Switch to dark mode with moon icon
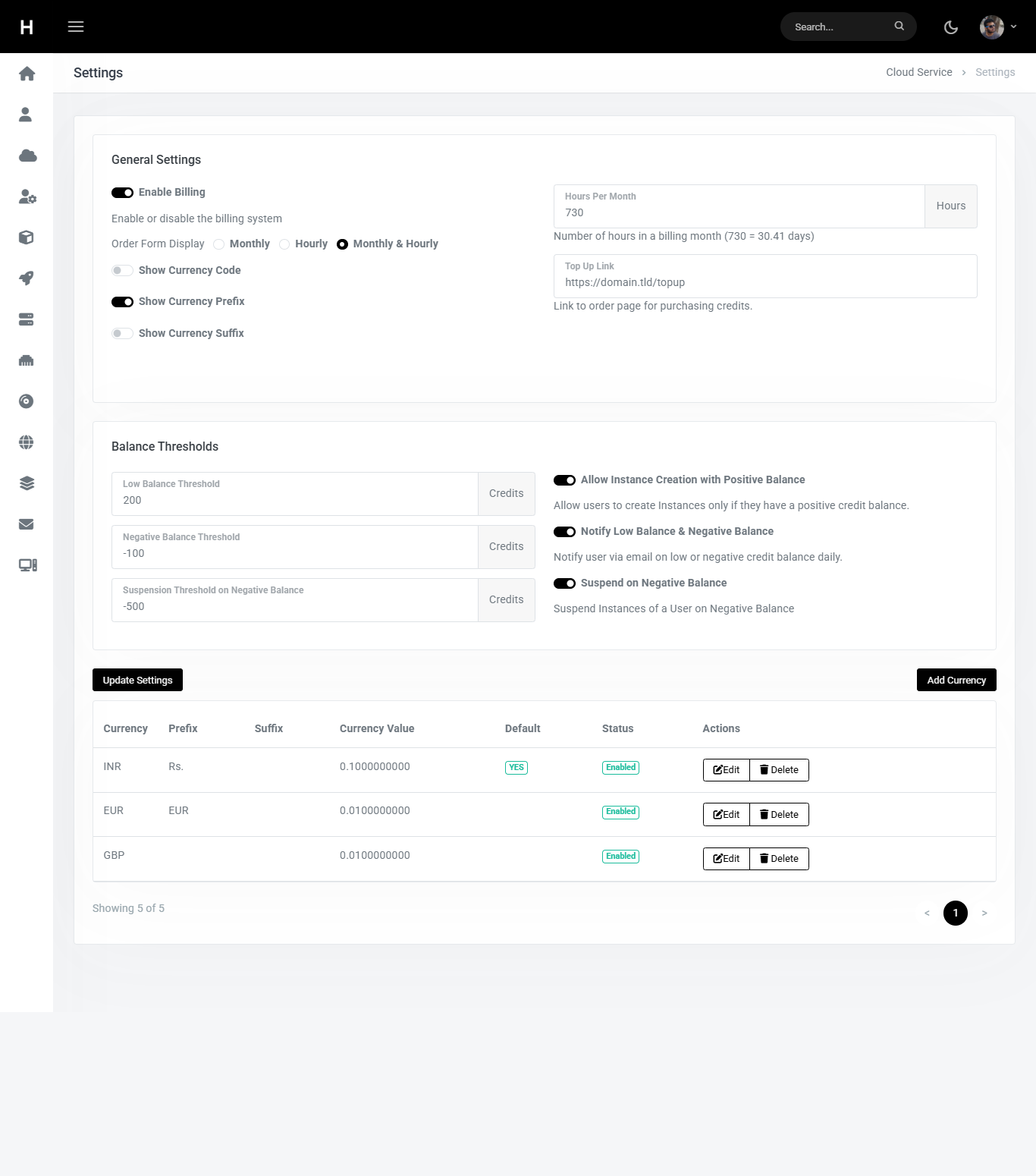1036x1176 pixels. pyautogui.click(x=950, y=27)
